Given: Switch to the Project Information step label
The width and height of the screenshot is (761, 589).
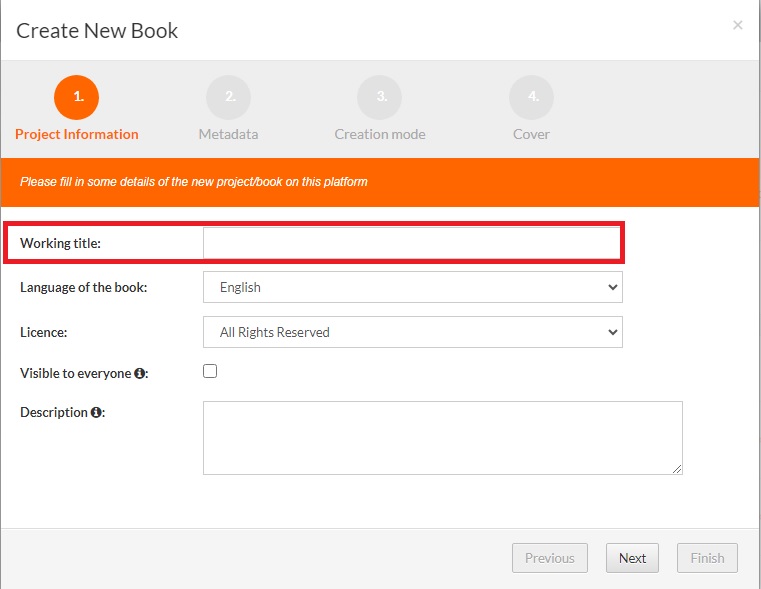Looking at the screenshot, I should [x=77, y=134].
